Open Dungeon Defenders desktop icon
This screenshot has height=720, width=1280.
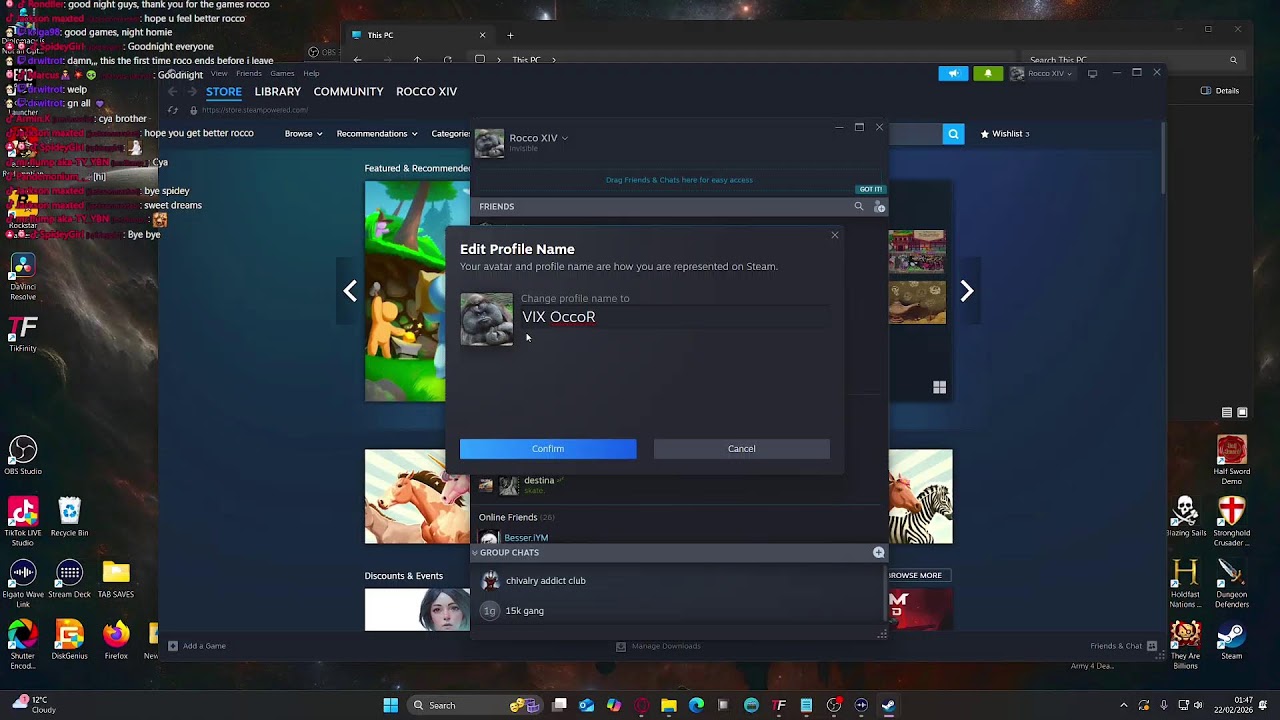[1232, 585]
